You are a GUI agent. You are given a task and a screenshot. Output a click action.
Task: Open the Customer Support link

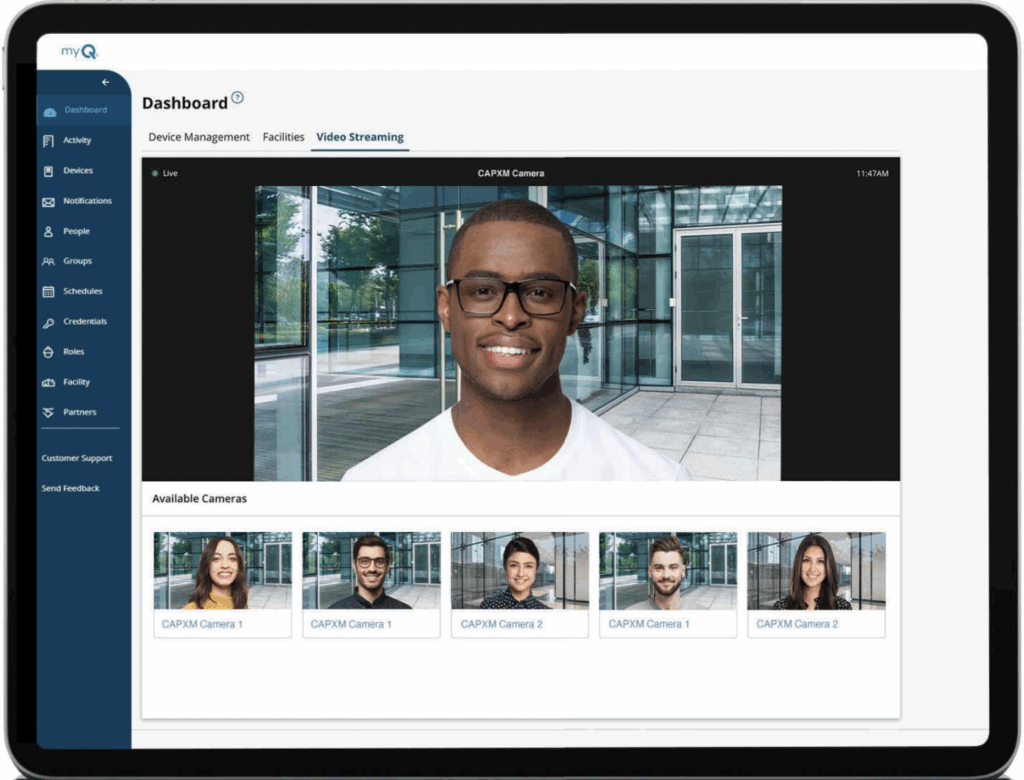pos(77,458)
